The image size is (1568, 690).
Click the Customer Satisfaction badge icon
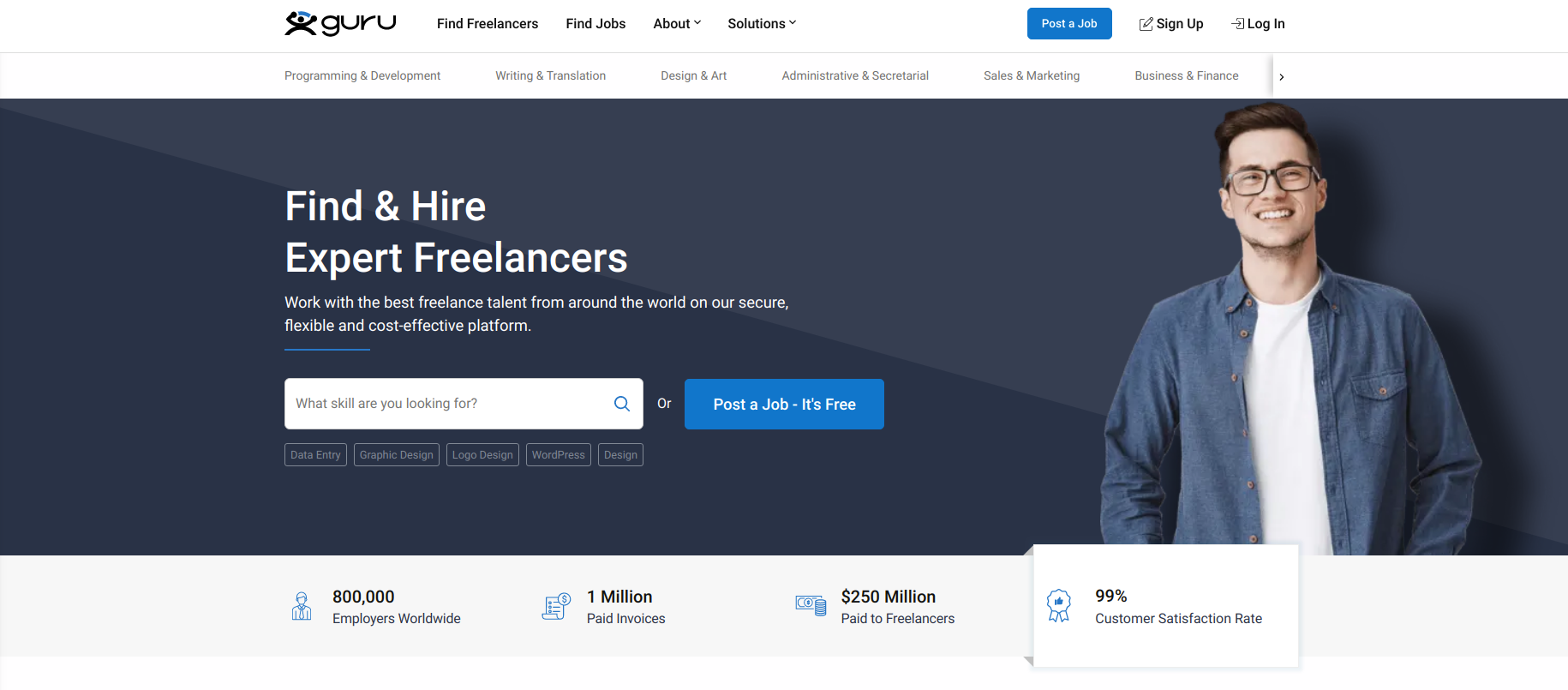1059,606
